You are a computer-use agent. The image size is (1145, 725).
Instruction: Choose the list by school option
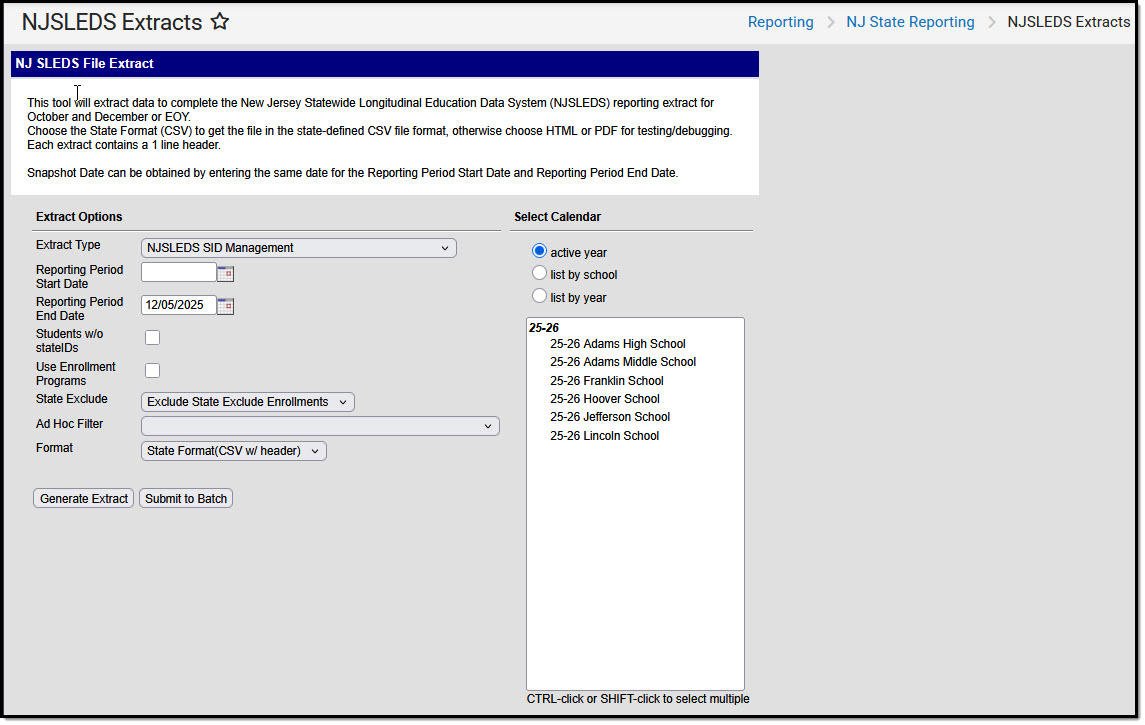click(539, 274)
